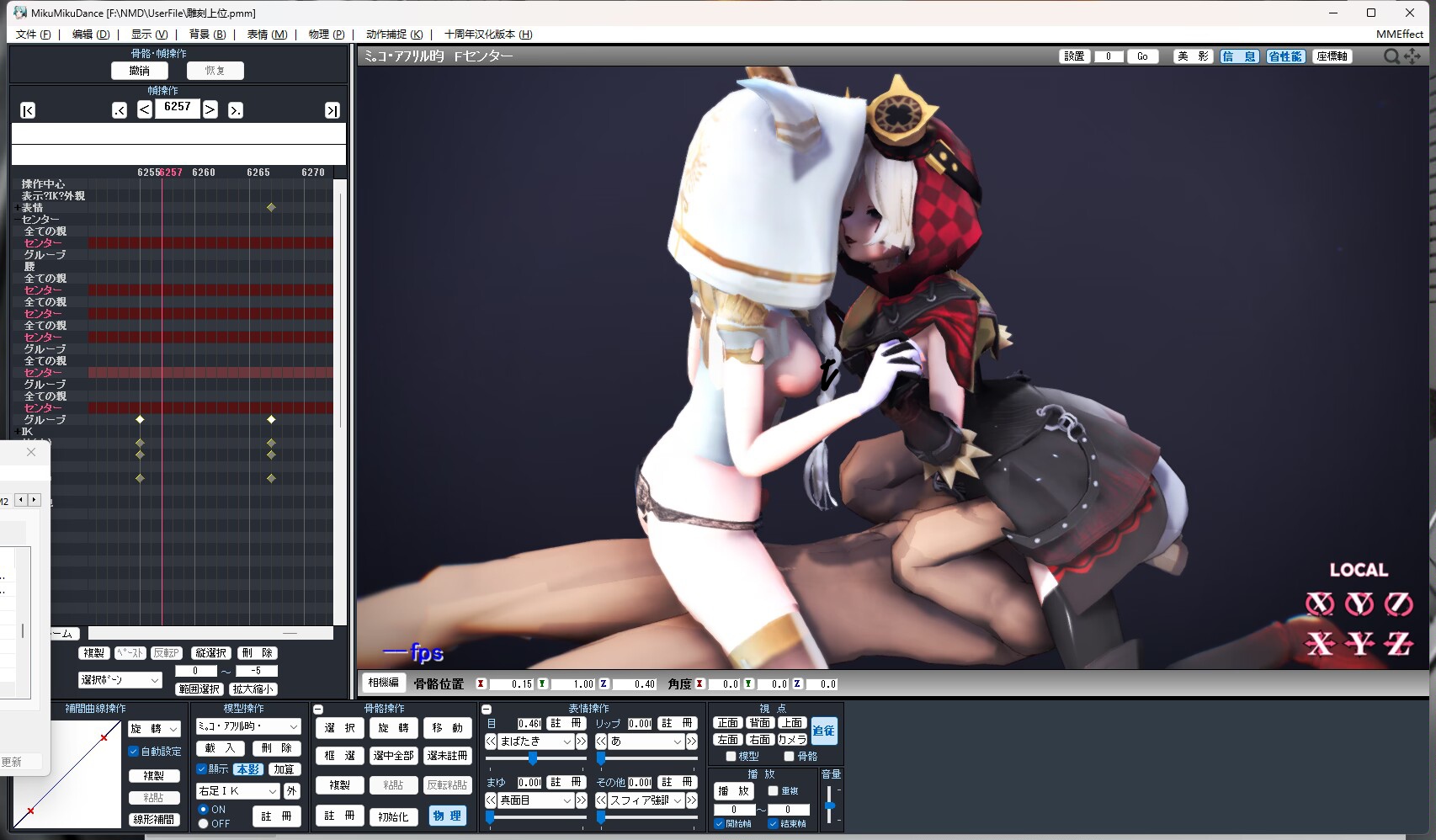Toggle the 结束幀 checkbox

(x=773, y=824)
